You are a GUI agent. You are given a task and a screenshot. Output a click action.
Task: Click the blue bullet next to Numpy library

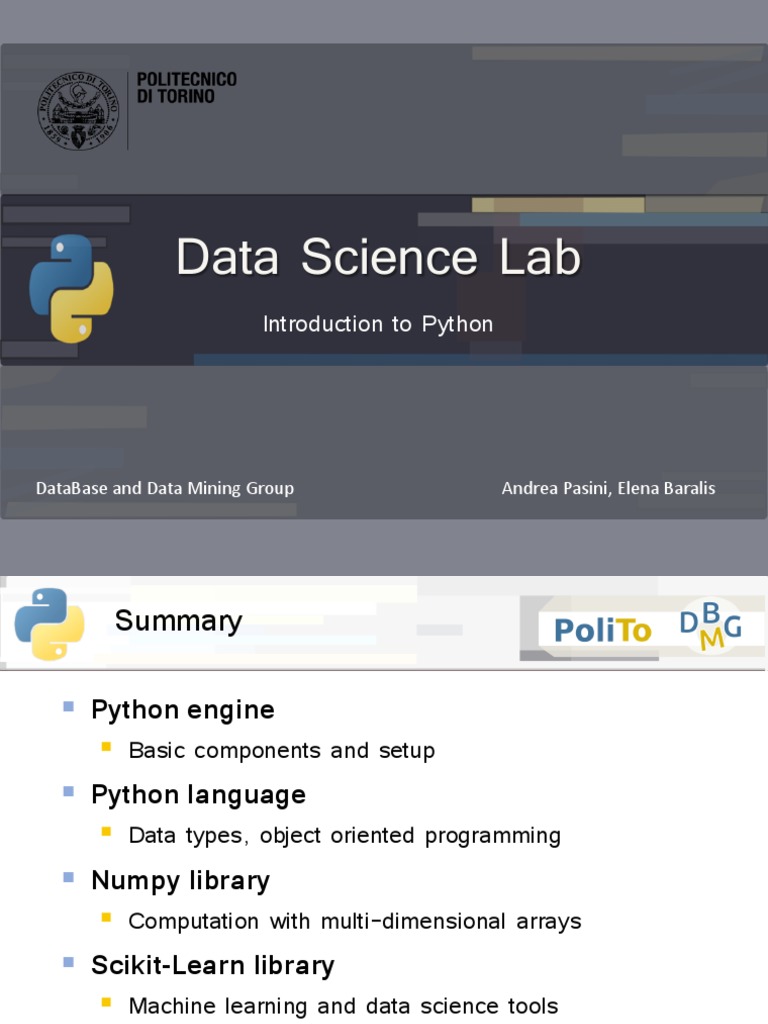pos(68,877)
